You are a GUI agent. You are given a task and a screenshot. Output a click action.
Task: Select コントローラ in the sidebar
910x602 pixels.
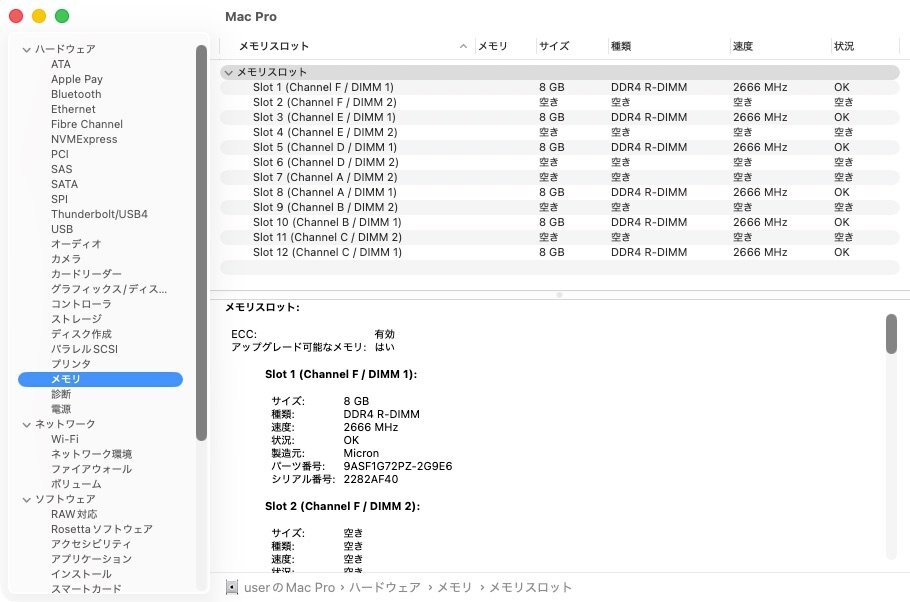click(81, 304)
